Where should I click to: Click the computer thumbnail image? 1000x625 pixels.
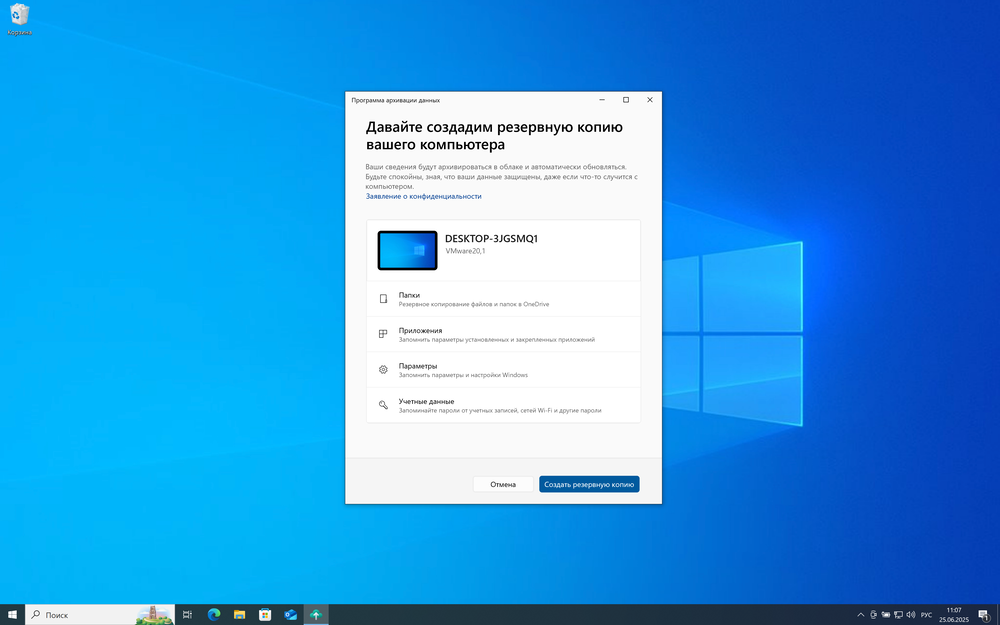click(x=408, y=250)
